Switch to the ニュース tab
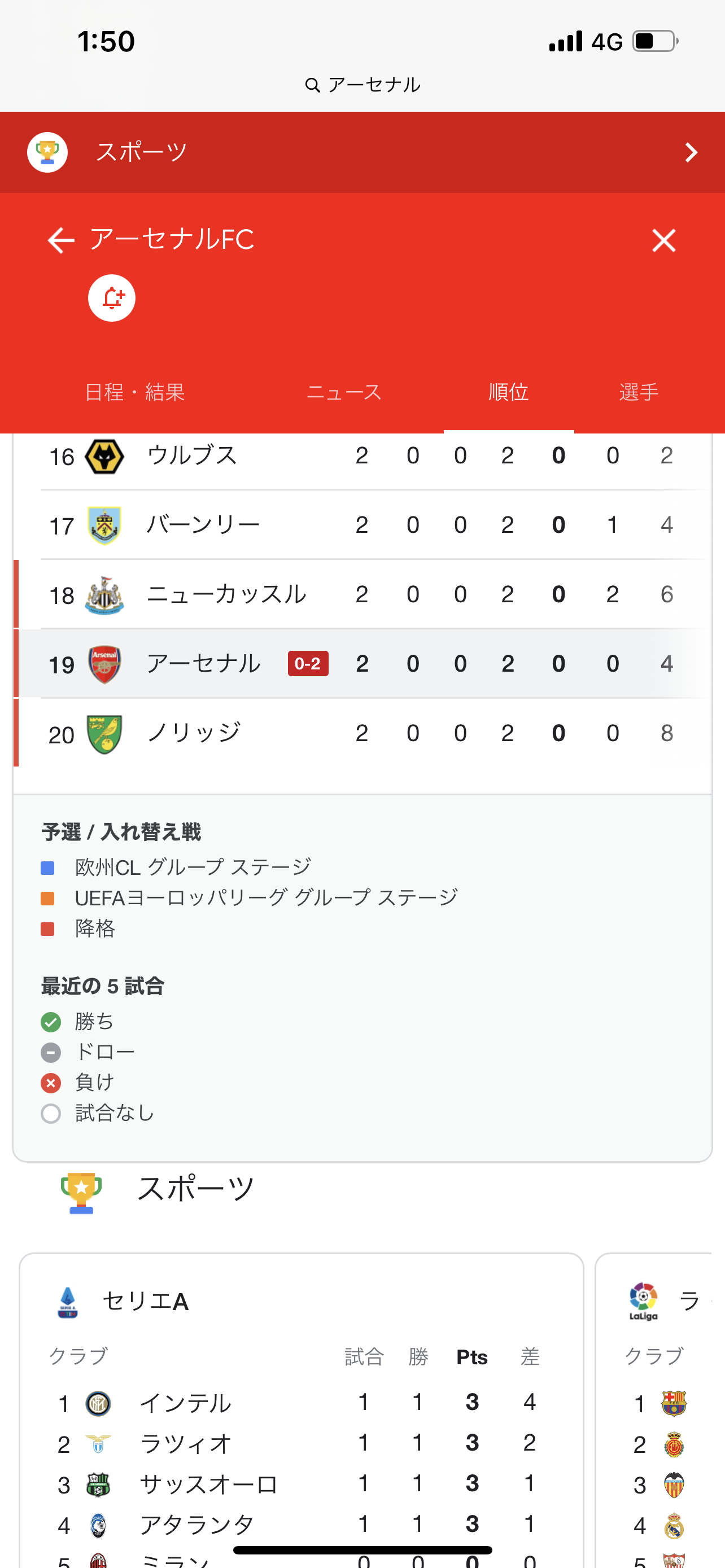The height and width of the screenshot is (1568, 725). [x=344, y=392]
